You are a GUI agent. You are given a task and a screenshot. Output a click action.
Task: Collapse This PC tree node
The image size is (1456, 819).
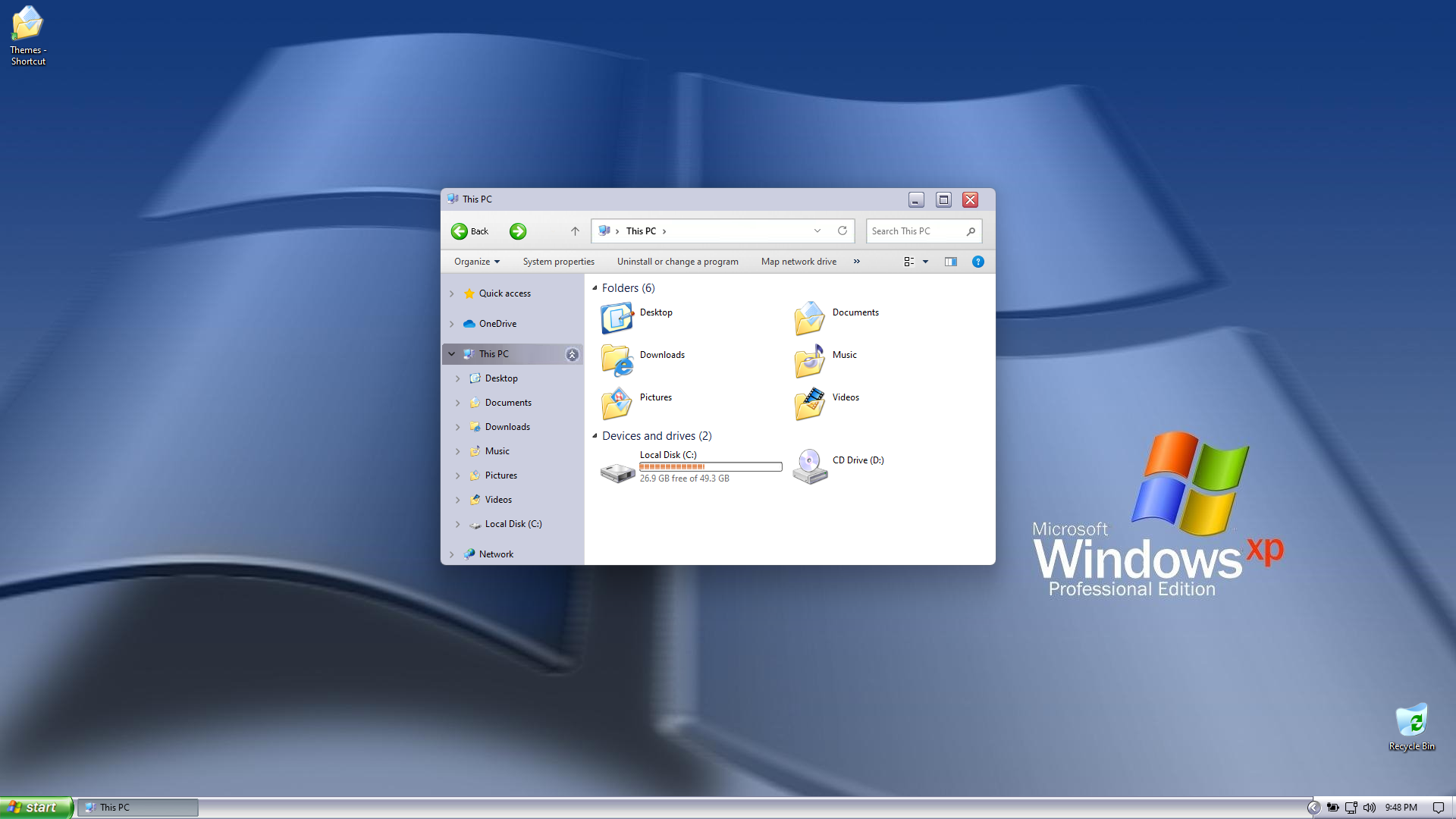[x=452, y=354]
